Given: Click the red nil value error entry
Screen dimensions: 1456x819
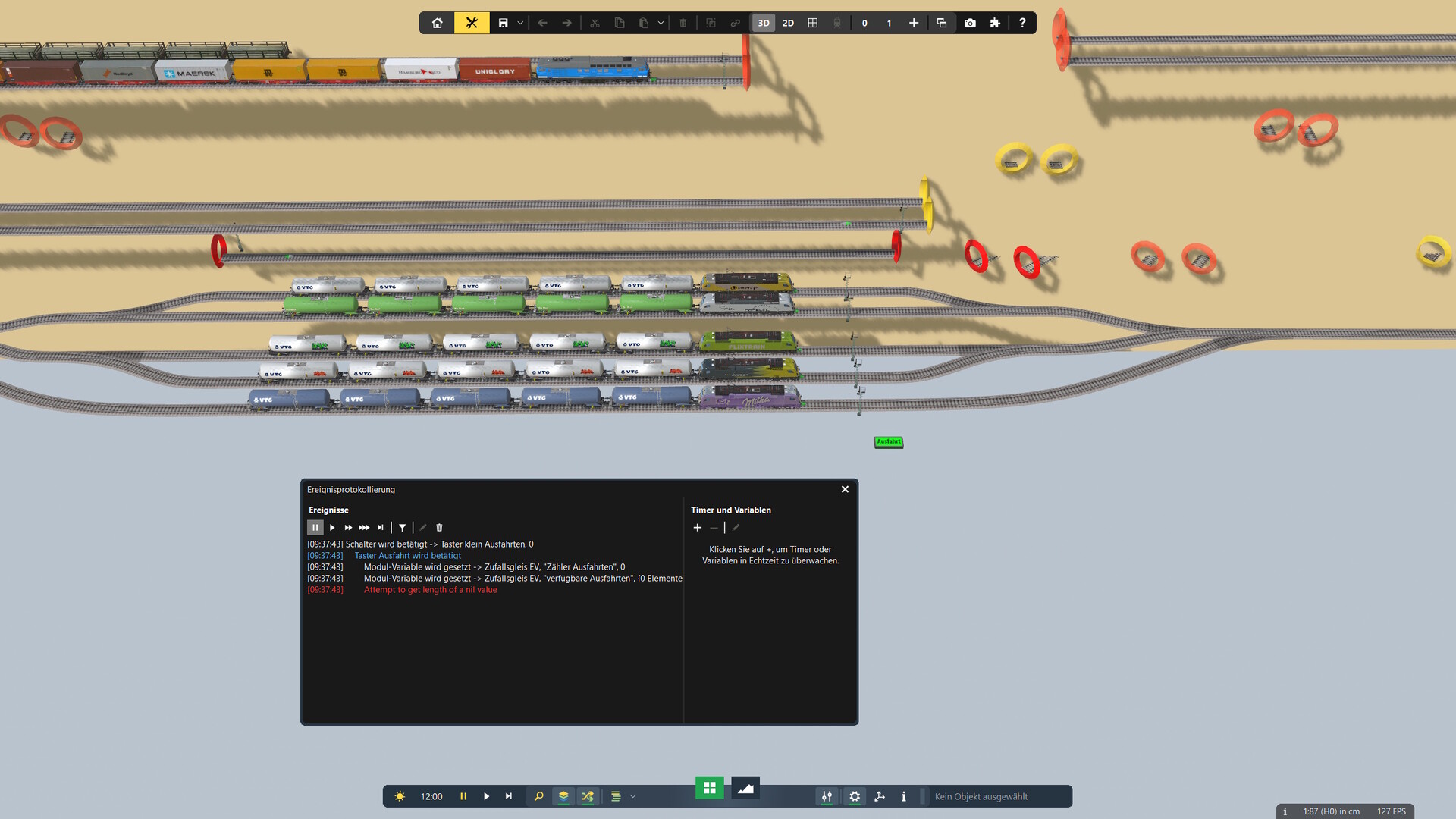Looking at the screenshot, I should tap(430, 590).
